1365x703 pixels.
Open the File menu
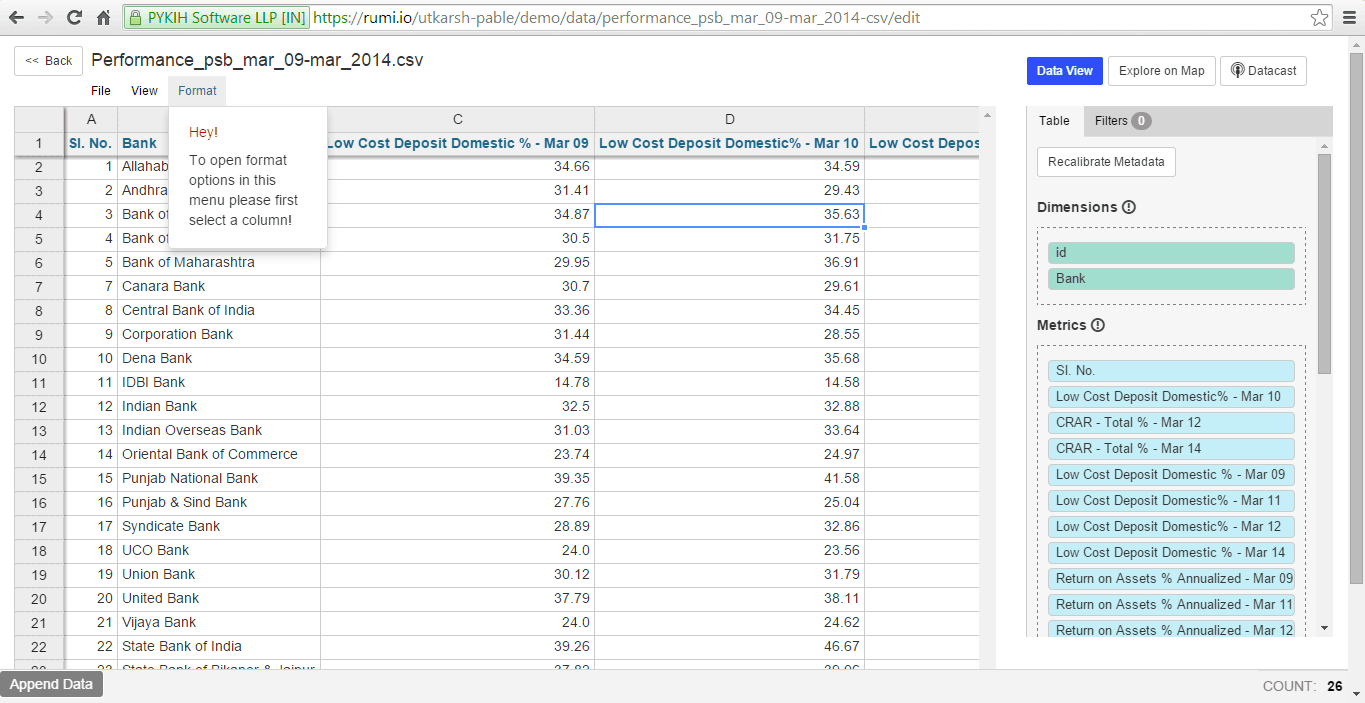(x=101, y=91)
